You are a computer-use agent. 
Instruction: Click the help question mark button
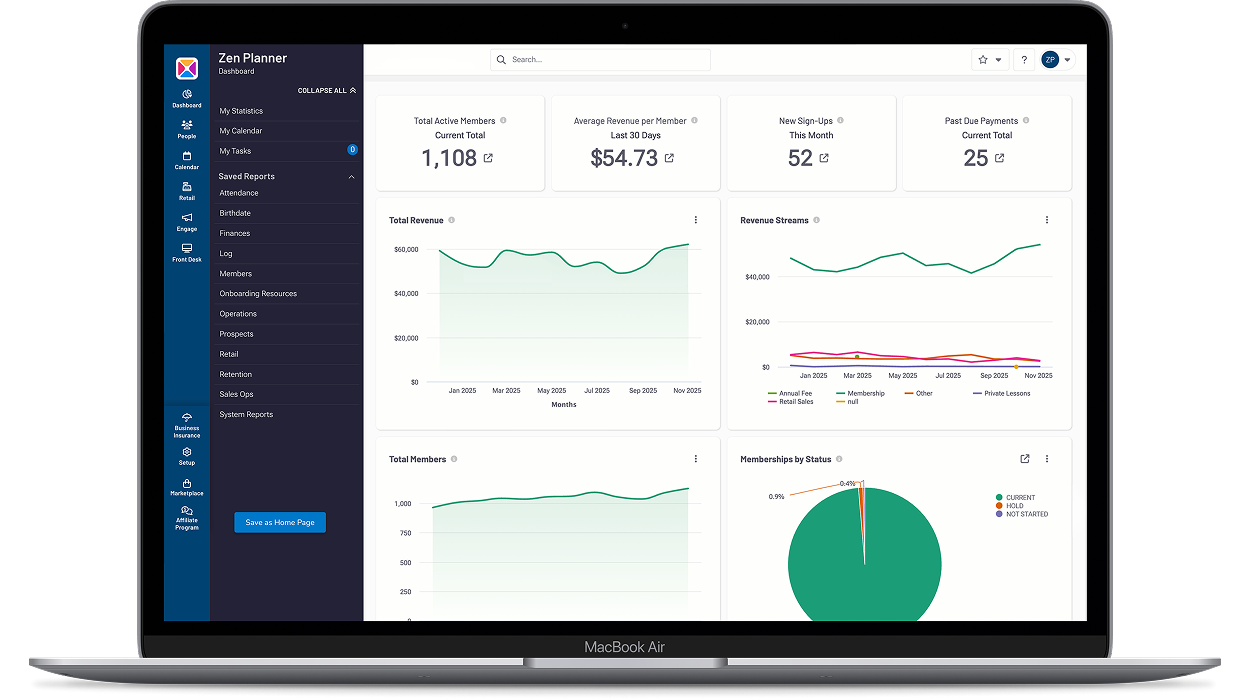coord(1024,60)
